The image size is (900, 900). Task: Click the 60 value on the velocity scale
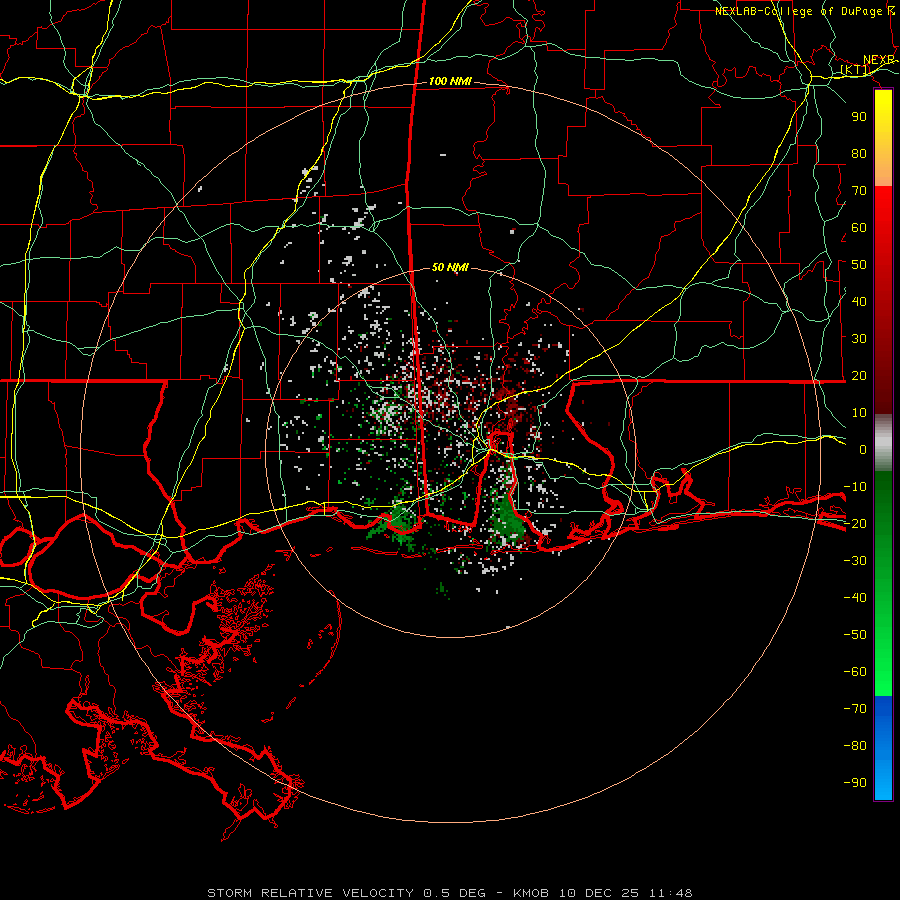(x=859, y=228)
